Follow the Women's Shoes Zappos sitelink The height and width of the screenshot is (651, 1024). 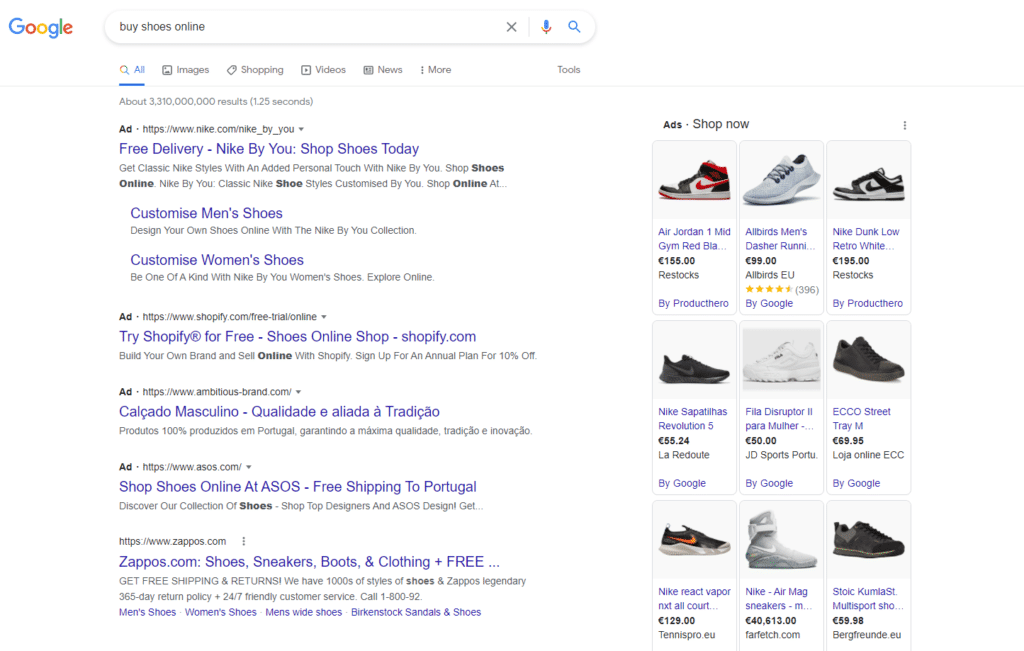pyautogui.click(x=221, y=612)
